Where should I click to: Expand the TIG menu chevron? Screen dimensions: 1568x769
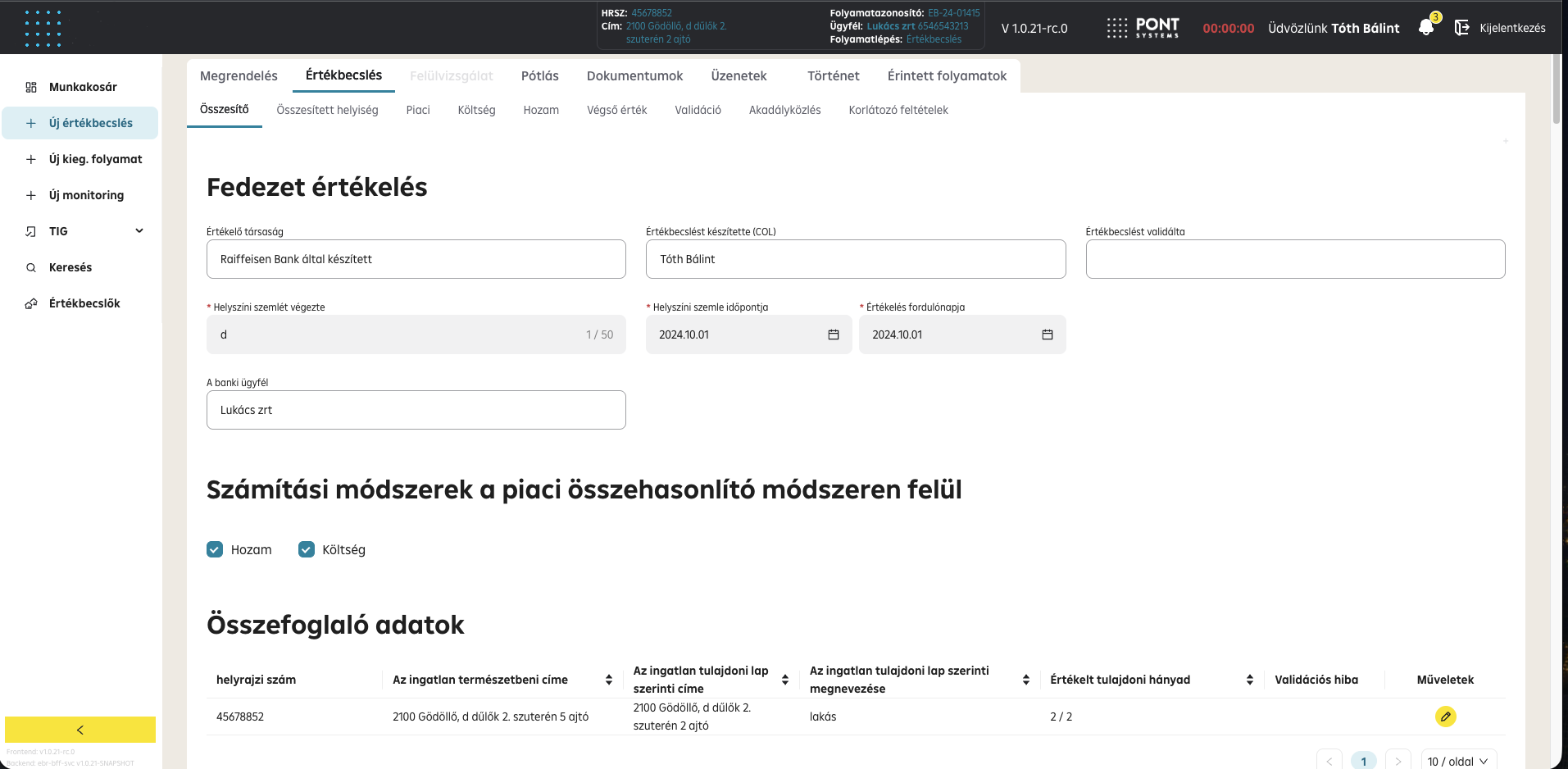click(x=139, y=231)
